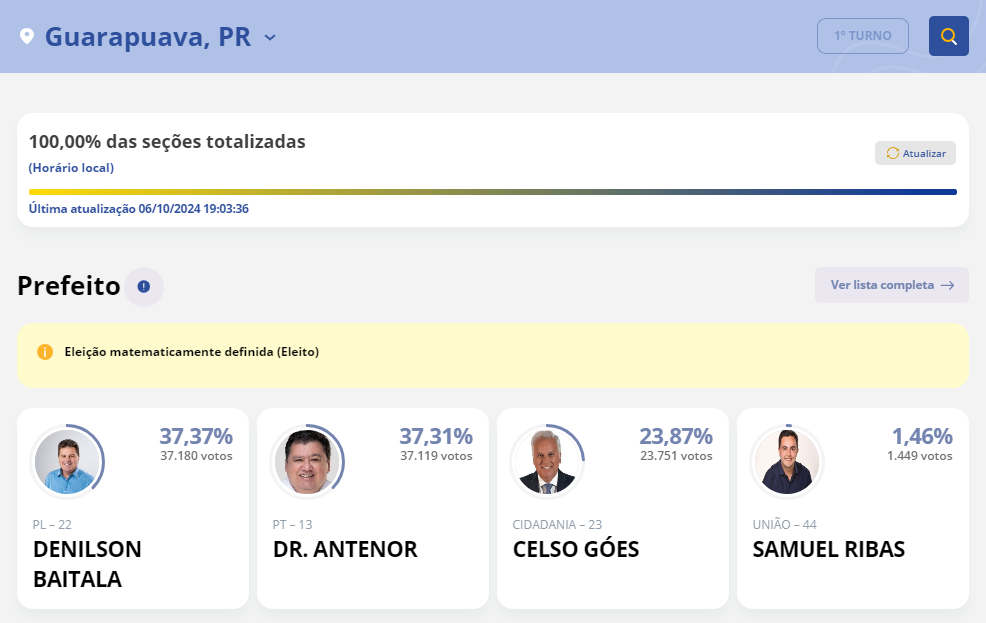The image size is (986, 623).
Task: Open the city selector chevron
Action: (x=268, y=38)
